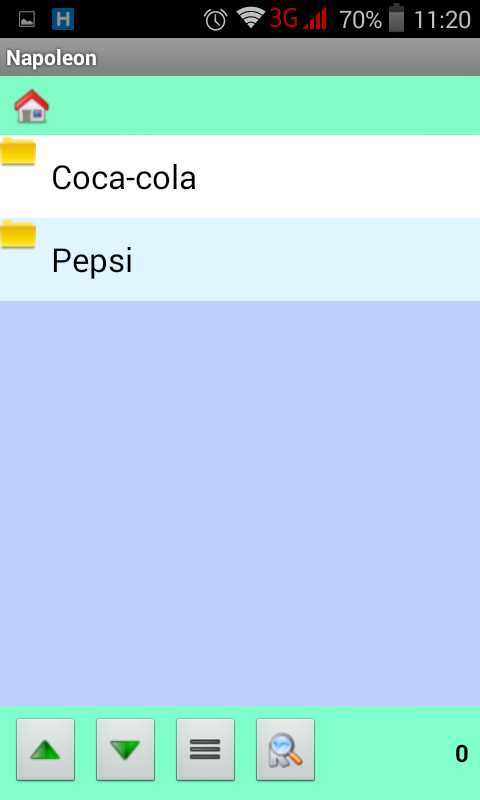The image size is (480, 800).
Task: Launch search with the magnifier button
Action: point(286,749)
